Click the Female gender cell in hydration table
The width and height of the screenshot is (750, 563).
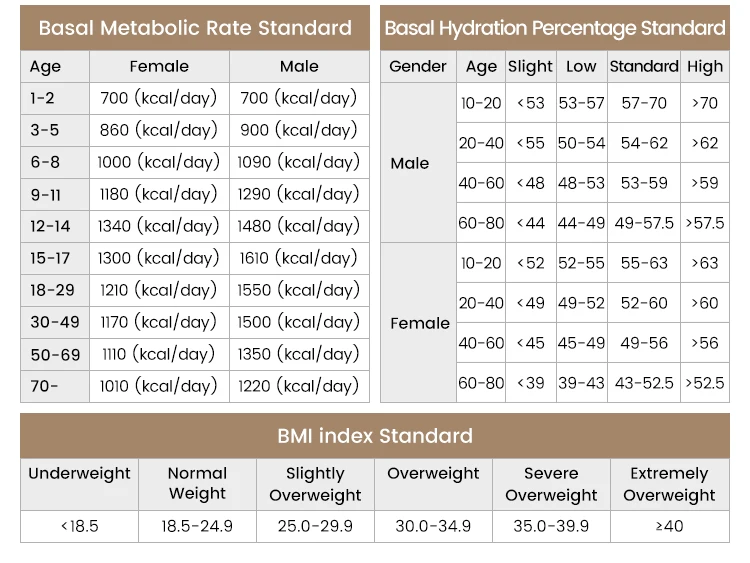(x=419, y=323)
